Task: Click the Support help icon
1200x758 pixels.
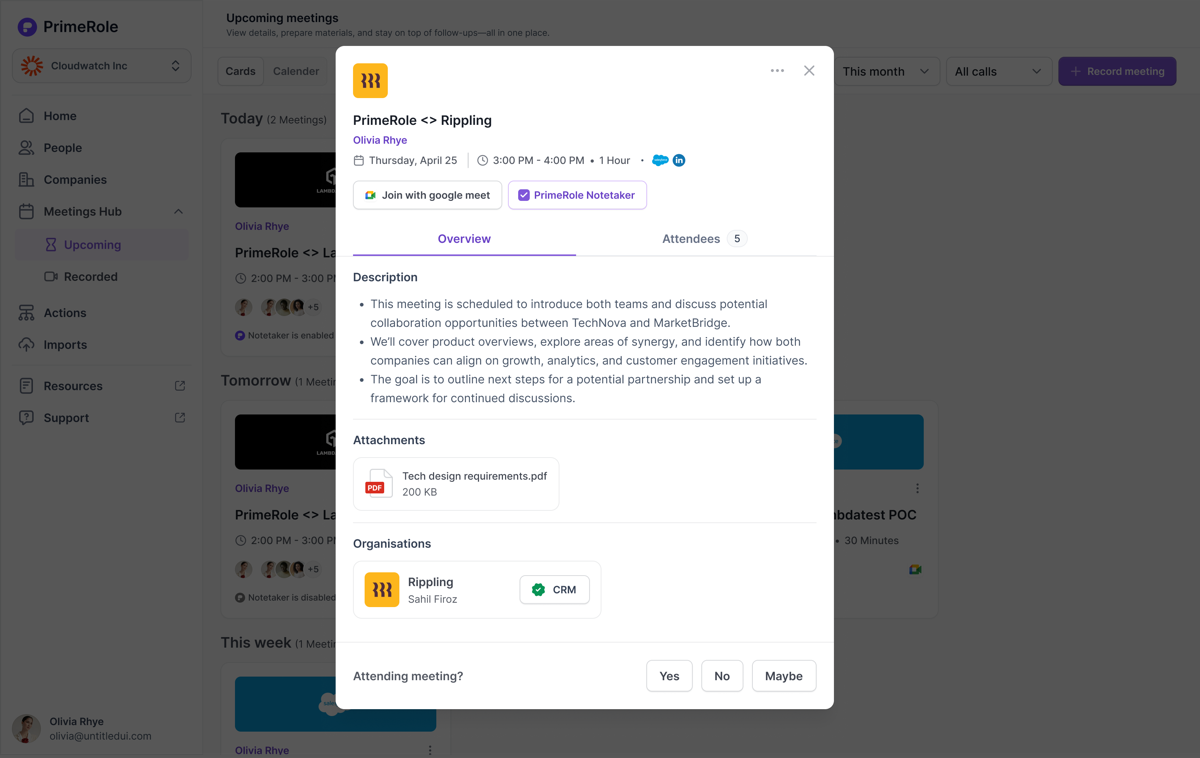Action: pyautogui.click(x=26, y=418)
